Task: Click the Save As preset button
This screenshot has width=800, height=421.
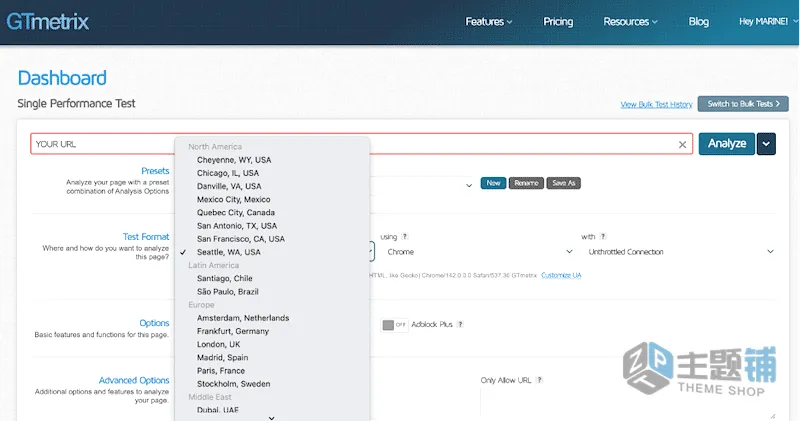Action: click(x=563, y=183)
